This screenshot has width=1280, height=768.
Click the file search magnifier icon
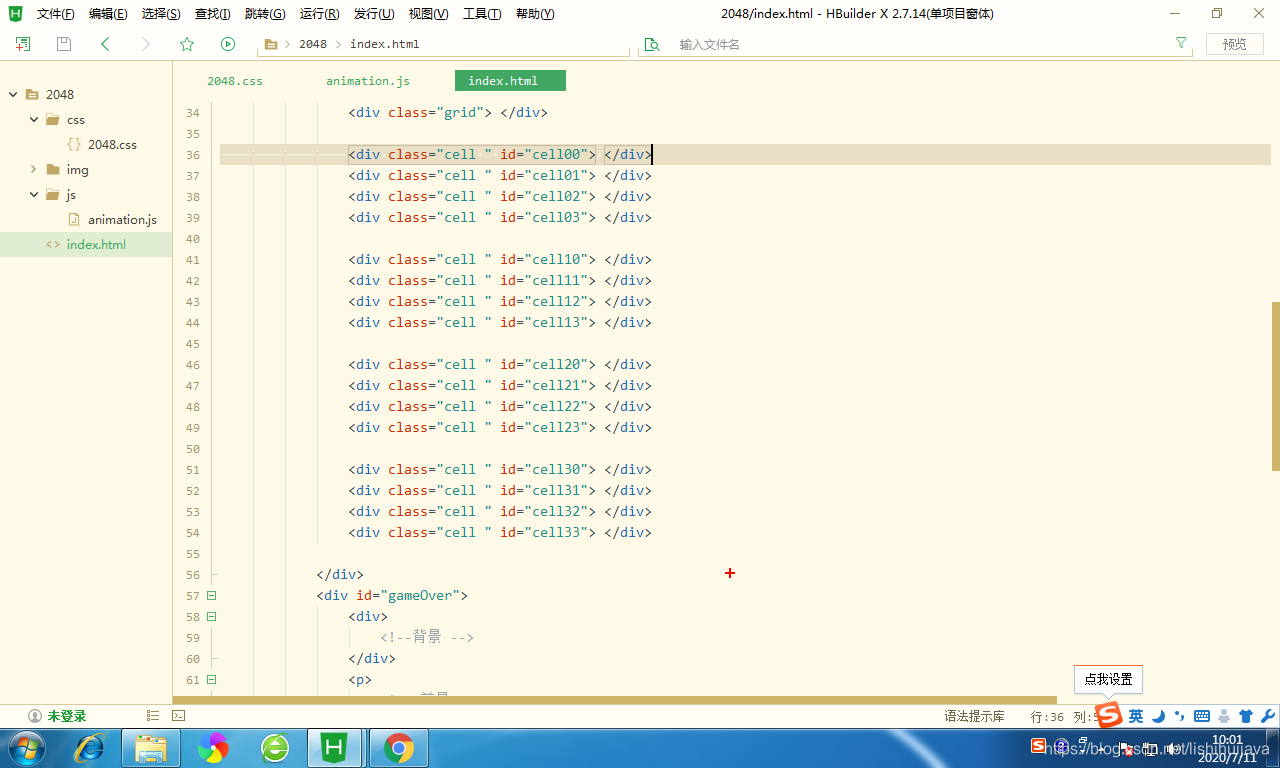tap(652, 44)
